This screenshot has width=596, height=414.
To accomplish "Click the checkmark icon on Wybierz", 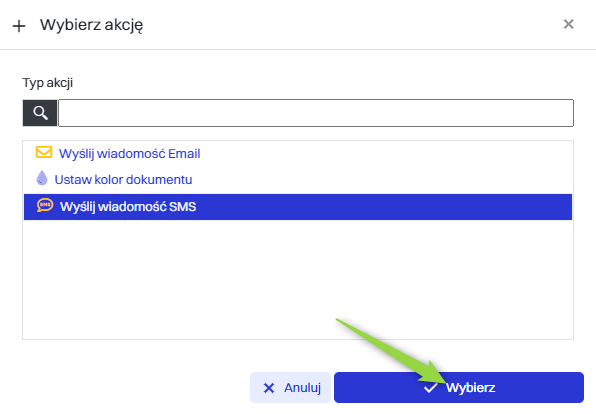I will coord(430,388).
